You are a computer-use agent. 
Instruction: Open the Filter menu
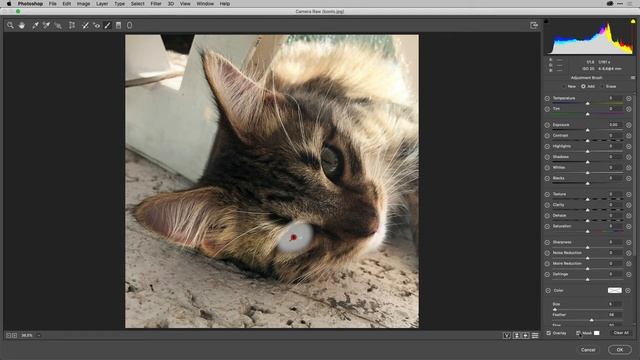(156, 4)
